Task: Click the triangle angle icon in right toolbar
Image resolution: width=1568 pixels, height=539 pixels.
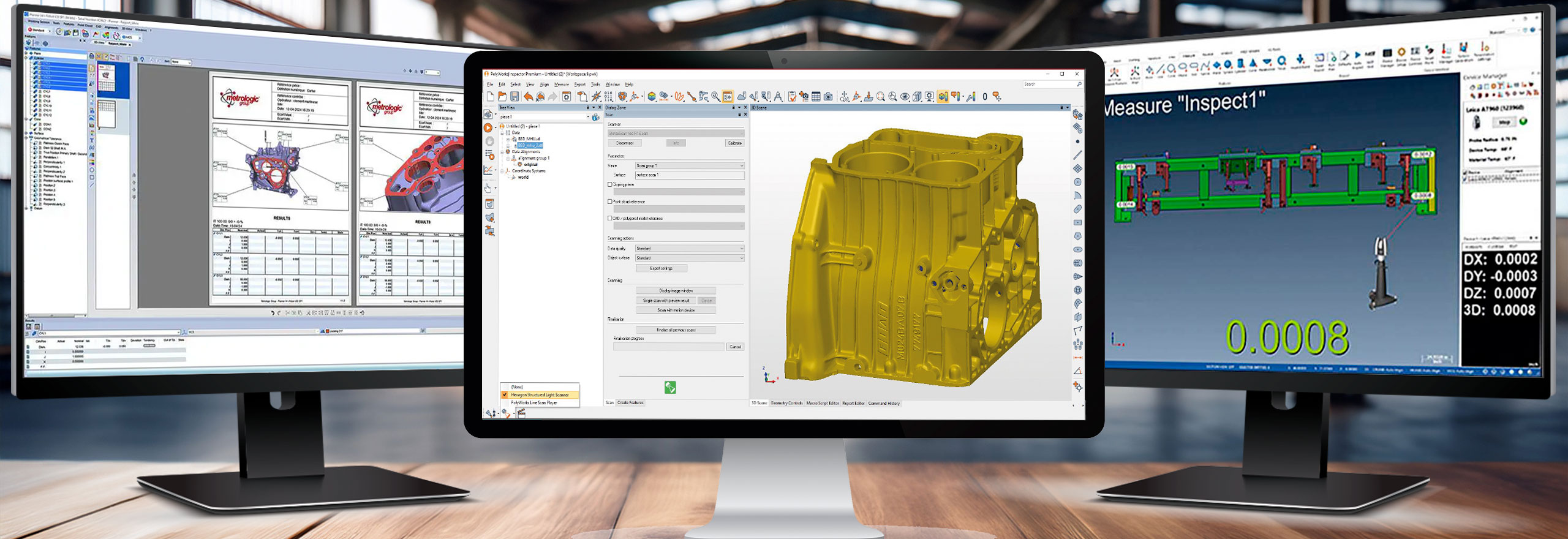Action: click(1077, 371)
